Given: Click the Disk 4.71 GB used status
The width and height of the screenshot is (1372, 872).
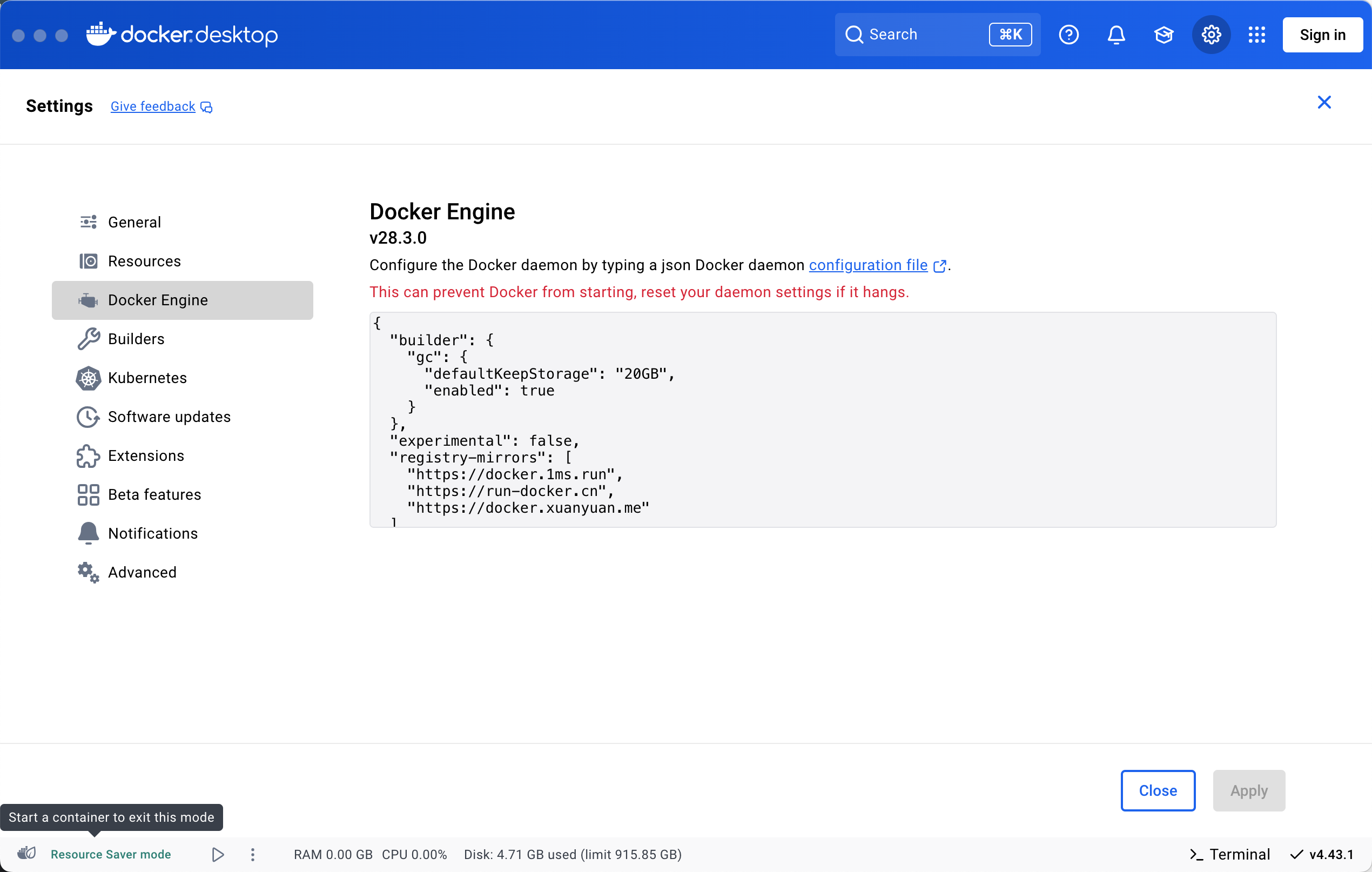Looking at the screenshot, I should click(x=573, y=854).
